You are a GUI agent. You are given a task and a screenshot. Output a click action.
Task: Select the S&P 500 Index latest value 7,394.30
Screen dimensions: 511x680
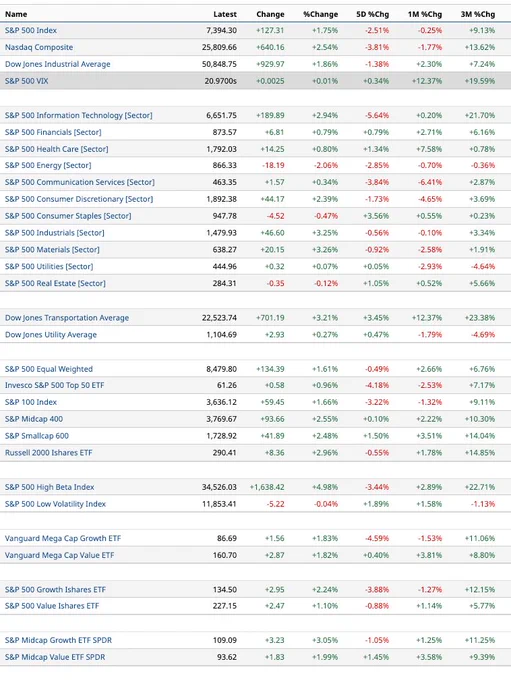[x=221, y=30]
